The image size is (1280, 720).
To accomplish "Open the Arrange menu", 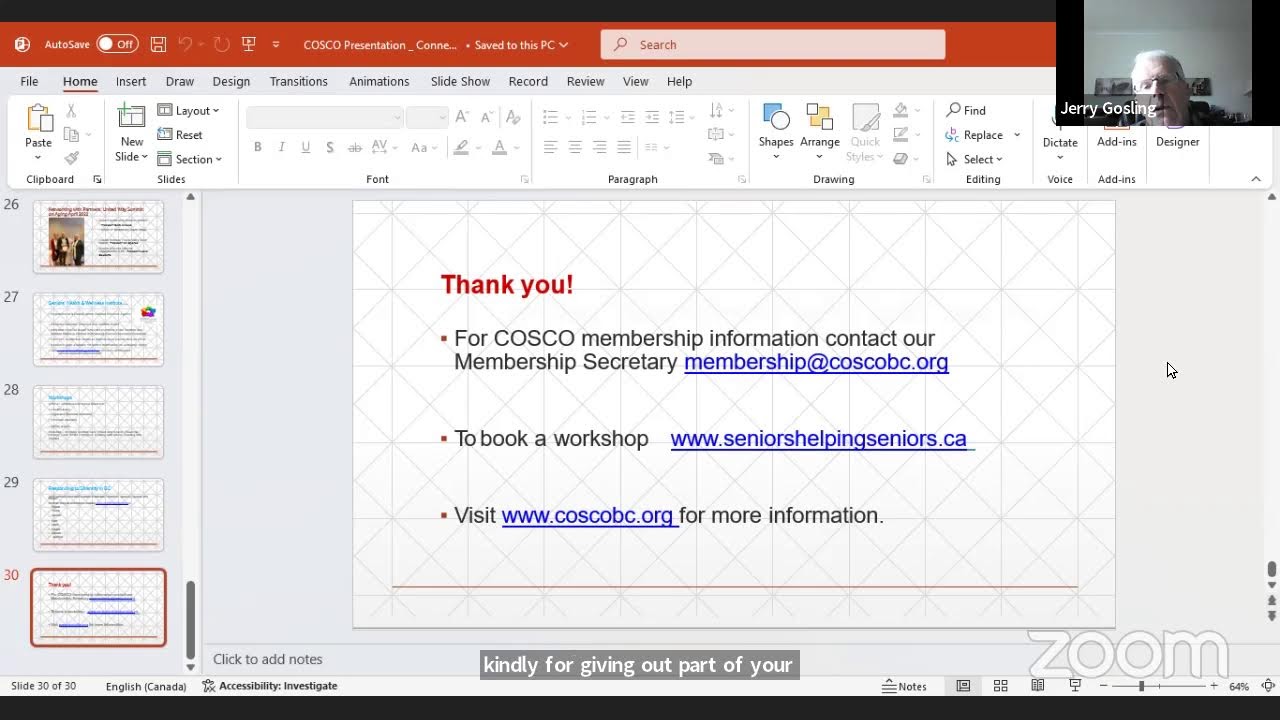I will (820, 130).
